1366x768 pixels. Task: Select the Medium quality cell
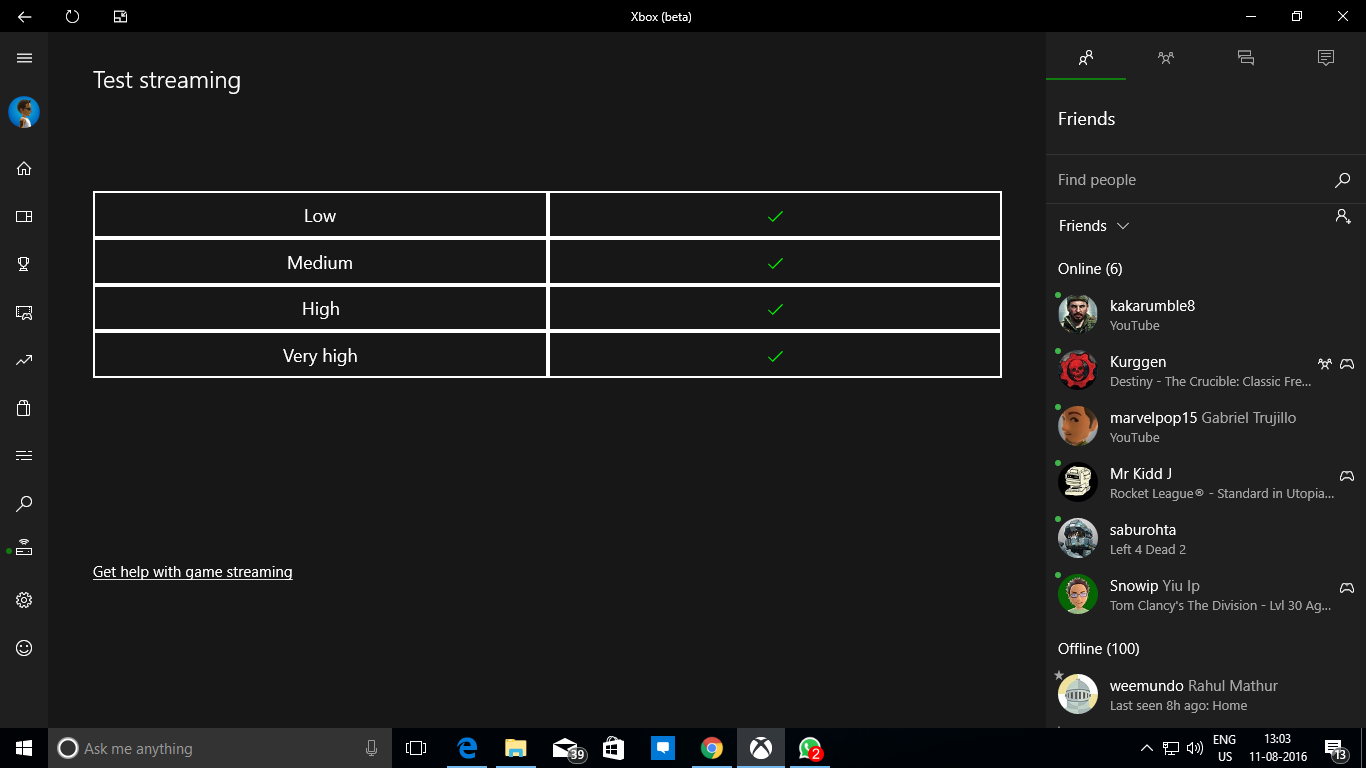pyautogui.click(x=320, y=262)
